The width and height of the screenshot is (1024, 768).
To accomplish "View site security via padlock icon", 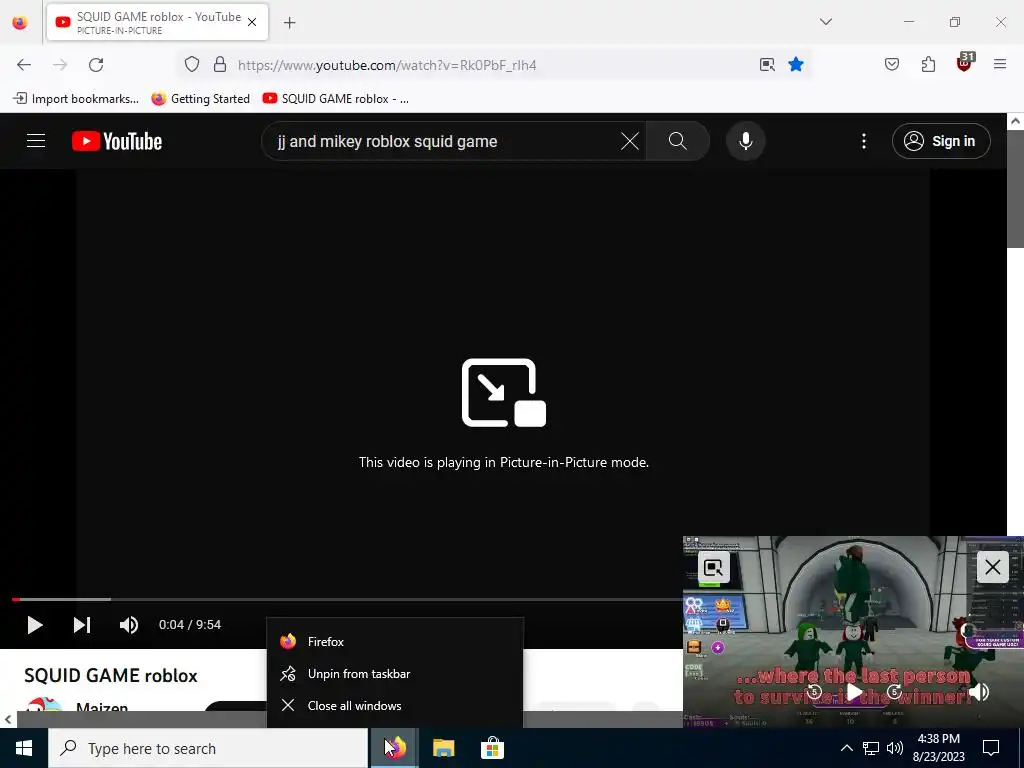I will pos(220,65).
